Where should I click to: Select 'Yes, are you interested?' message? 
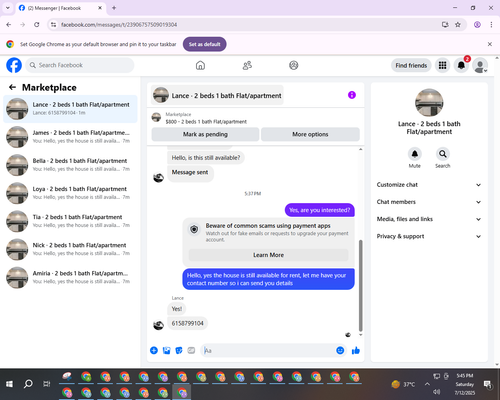[320, 210]
